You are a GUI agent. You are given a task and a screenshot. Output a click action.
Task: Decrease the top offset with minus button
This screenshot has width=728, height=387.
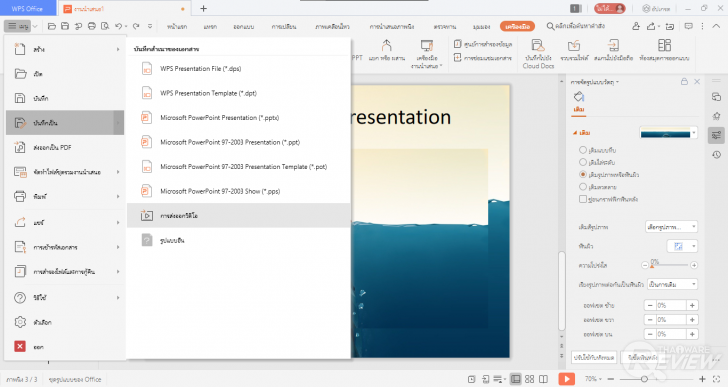click(x=650, y=334)
